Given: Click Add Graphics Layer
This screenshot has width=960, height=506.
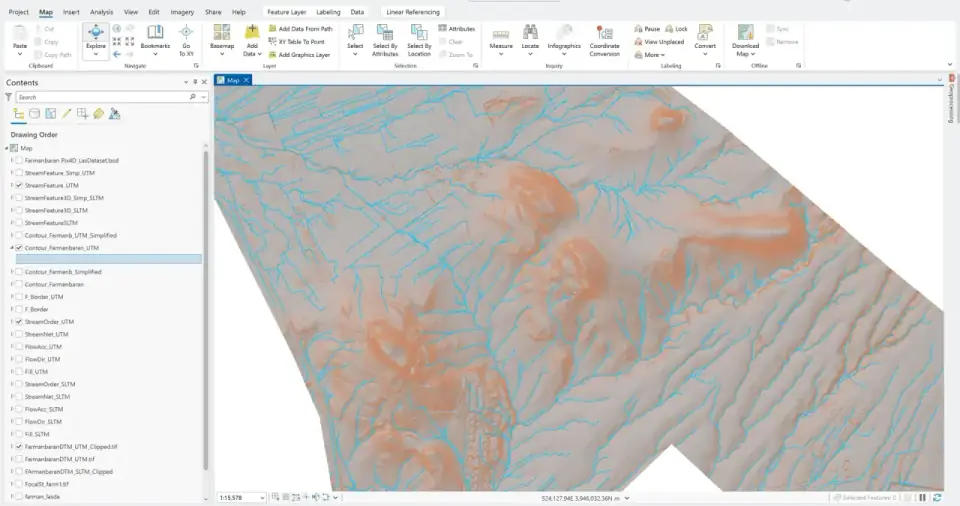Looking at the screenshot, I should tap(299, 55).
